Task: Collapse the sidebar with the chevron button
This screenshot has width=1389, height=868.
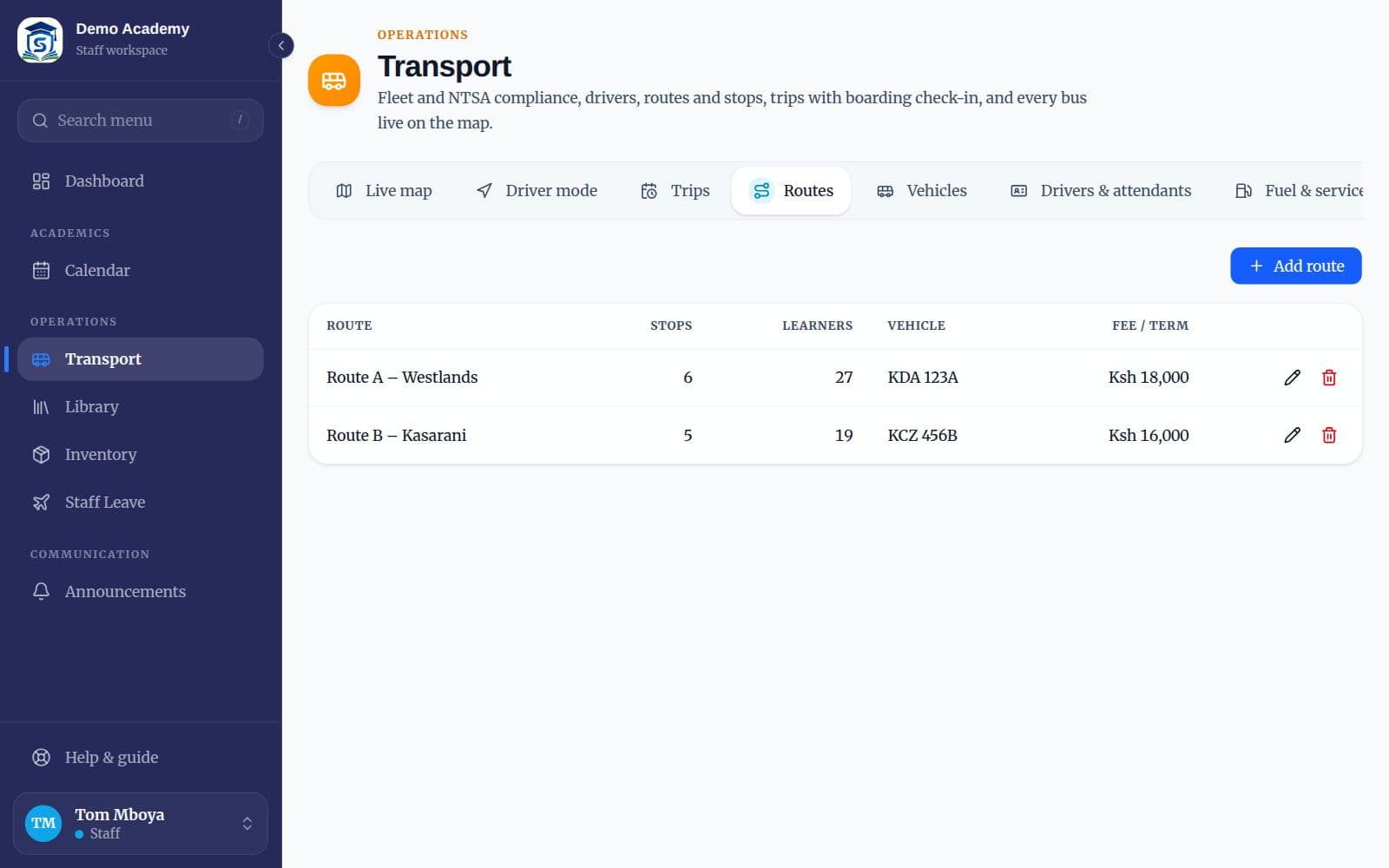Action: tap(280, 45)
